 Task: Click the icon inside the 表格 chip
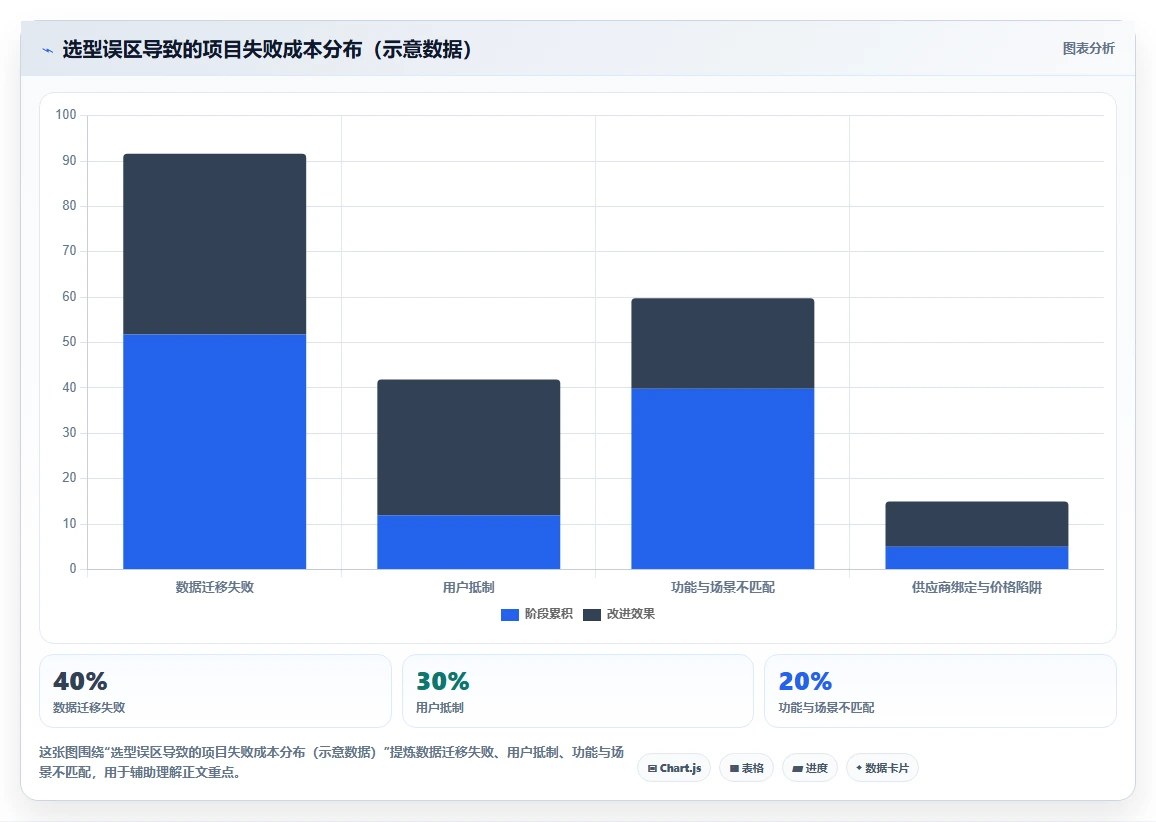(734, 768)
